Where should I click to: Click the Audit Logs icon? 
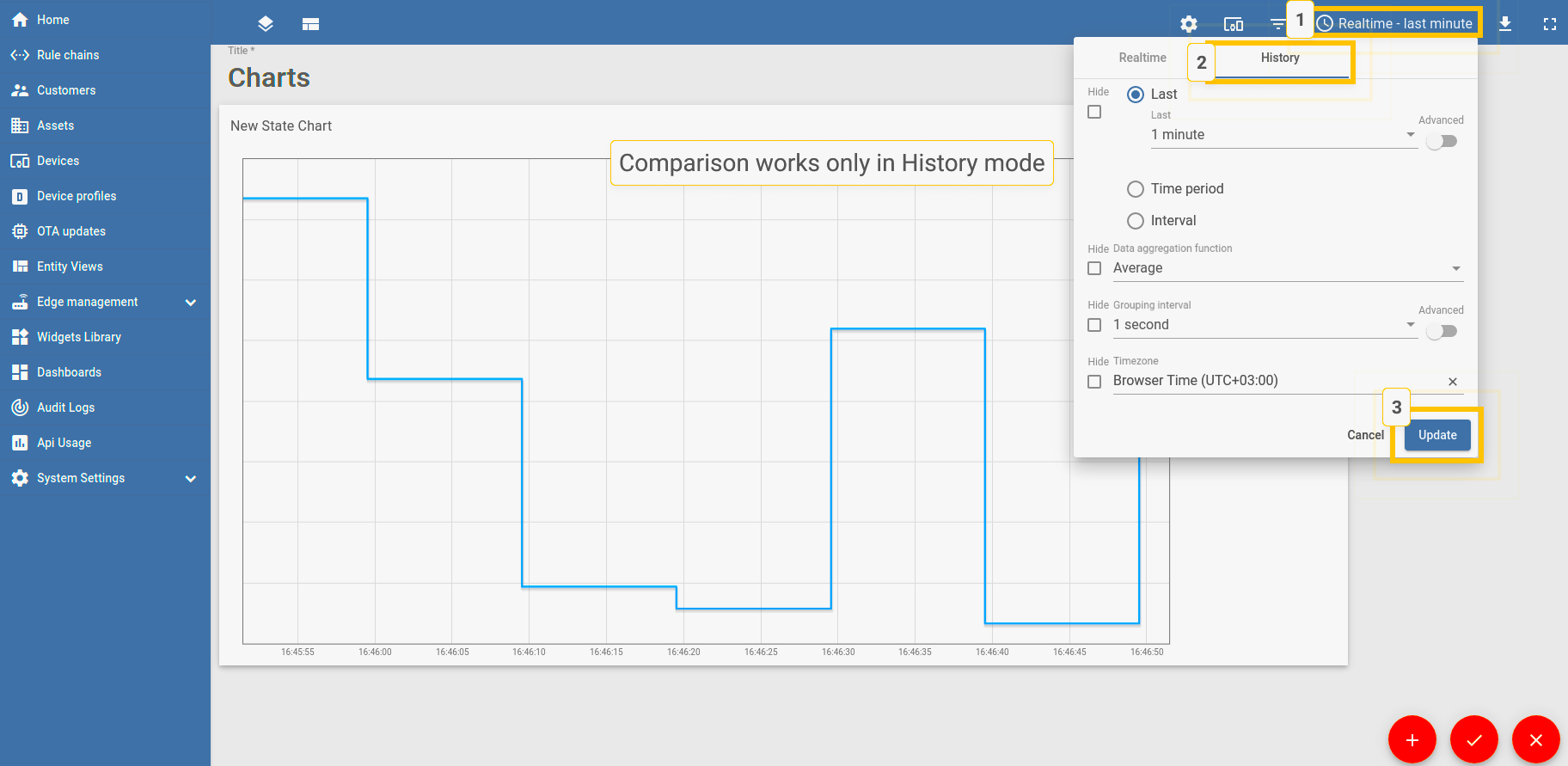click(20, 408)
